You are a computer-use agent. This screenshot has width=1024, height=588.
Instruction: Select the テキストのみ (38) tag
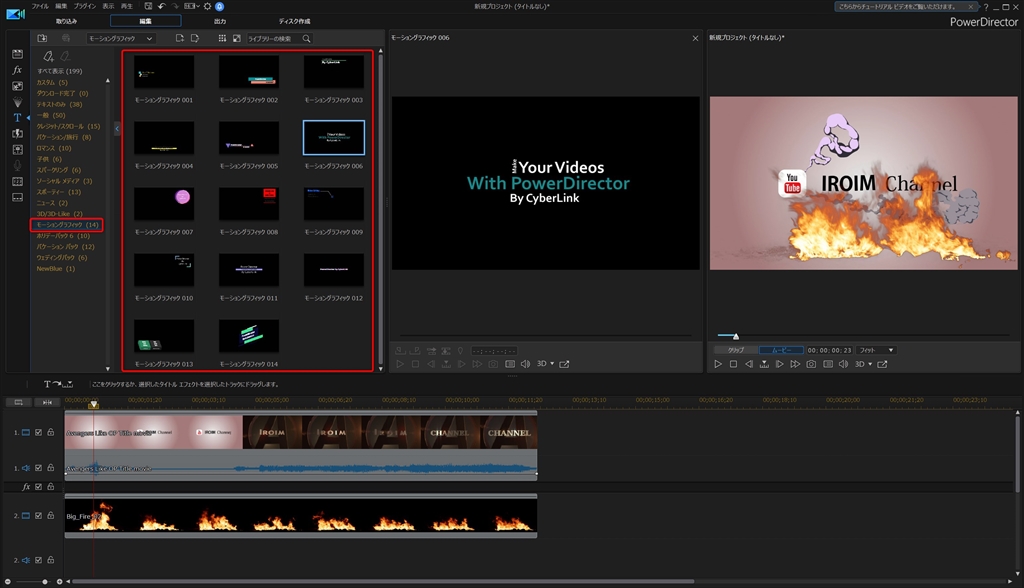tap(59, 104)
